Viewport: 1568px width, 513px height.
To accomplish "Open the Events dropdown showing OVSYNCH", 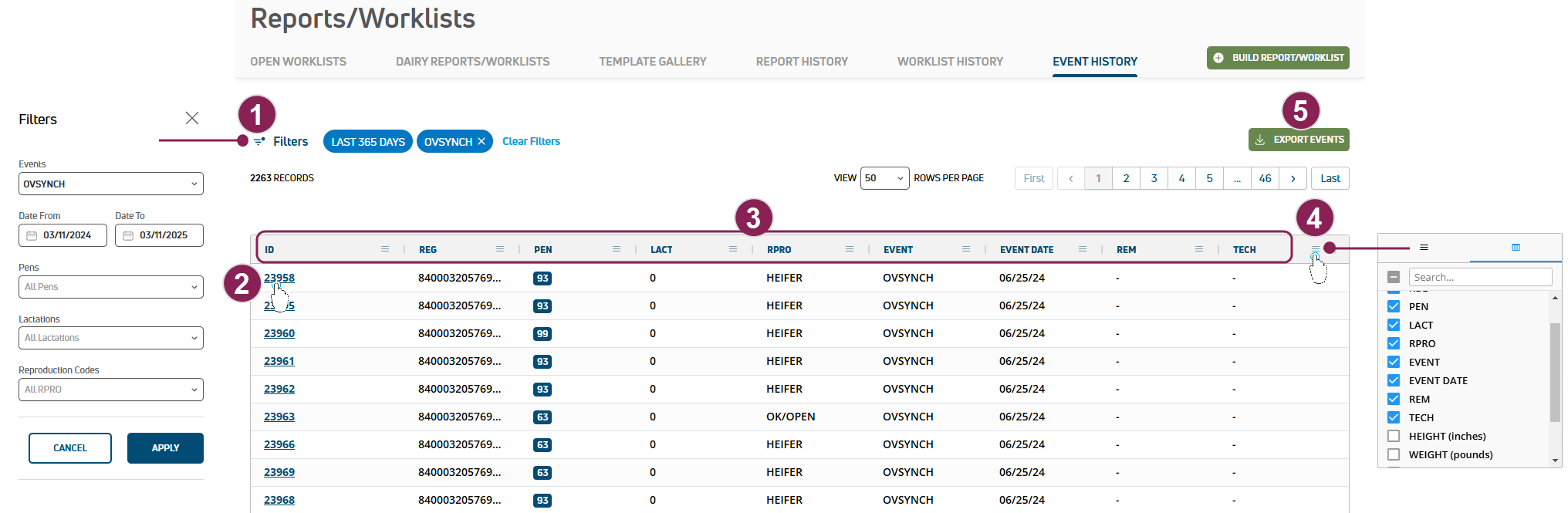I will [110, 184].
